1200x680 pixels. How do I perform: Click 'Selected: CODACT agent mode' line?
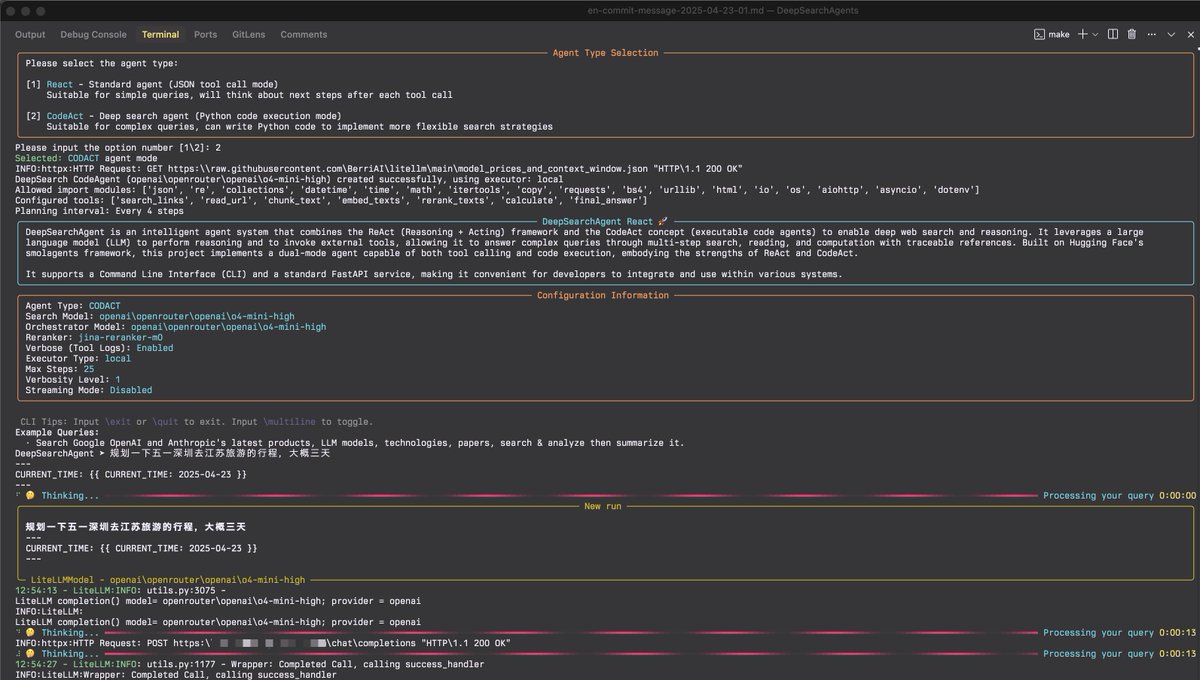(86, 158)
